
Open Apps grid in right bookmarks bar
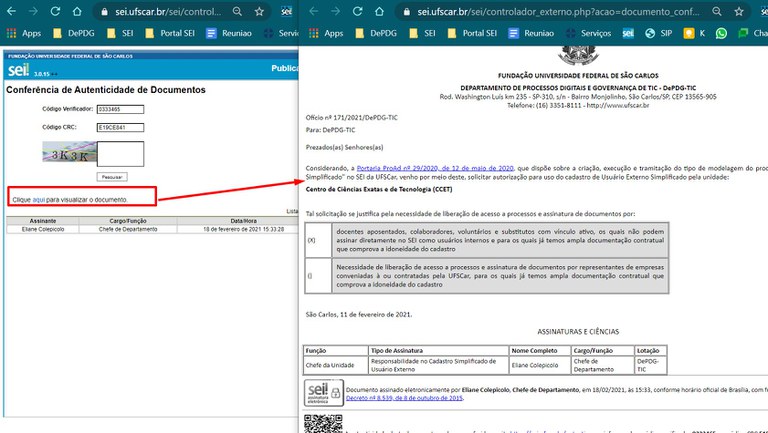pos(326,33)
